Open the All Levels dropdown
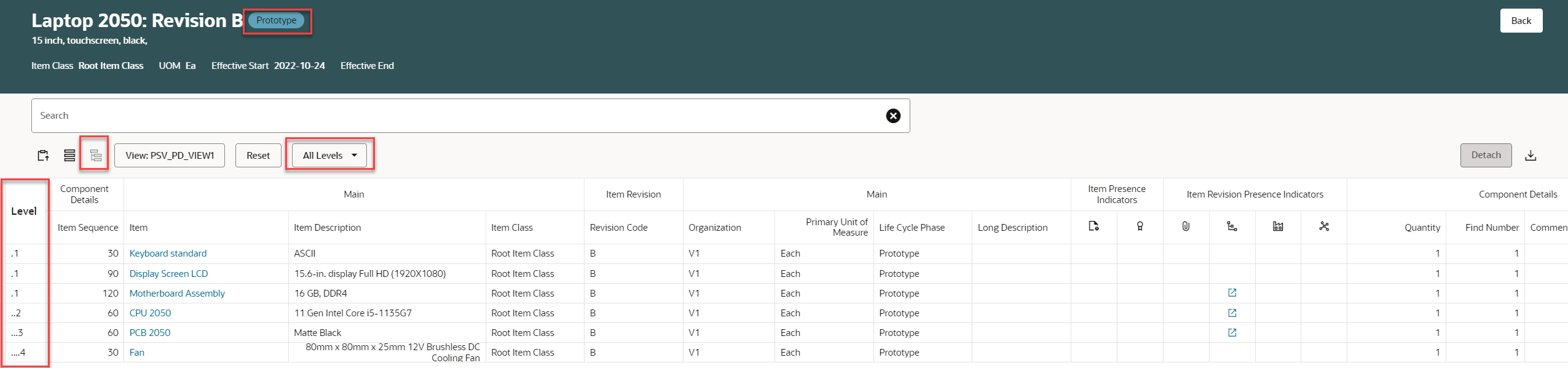 [x=329, y=155]
